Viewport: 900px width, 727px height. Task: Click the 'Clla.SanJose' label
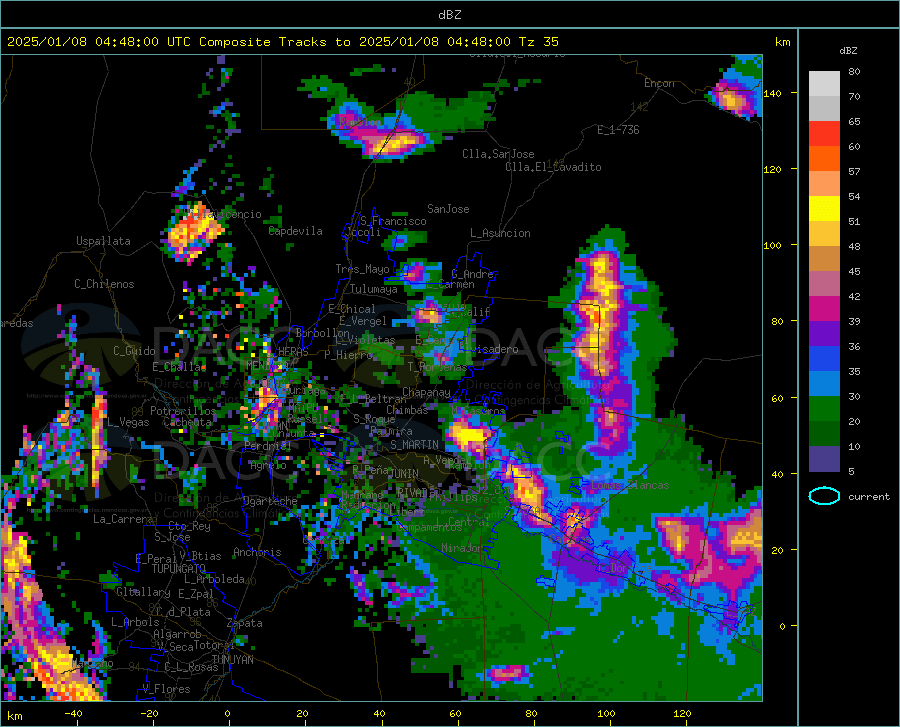498,154
